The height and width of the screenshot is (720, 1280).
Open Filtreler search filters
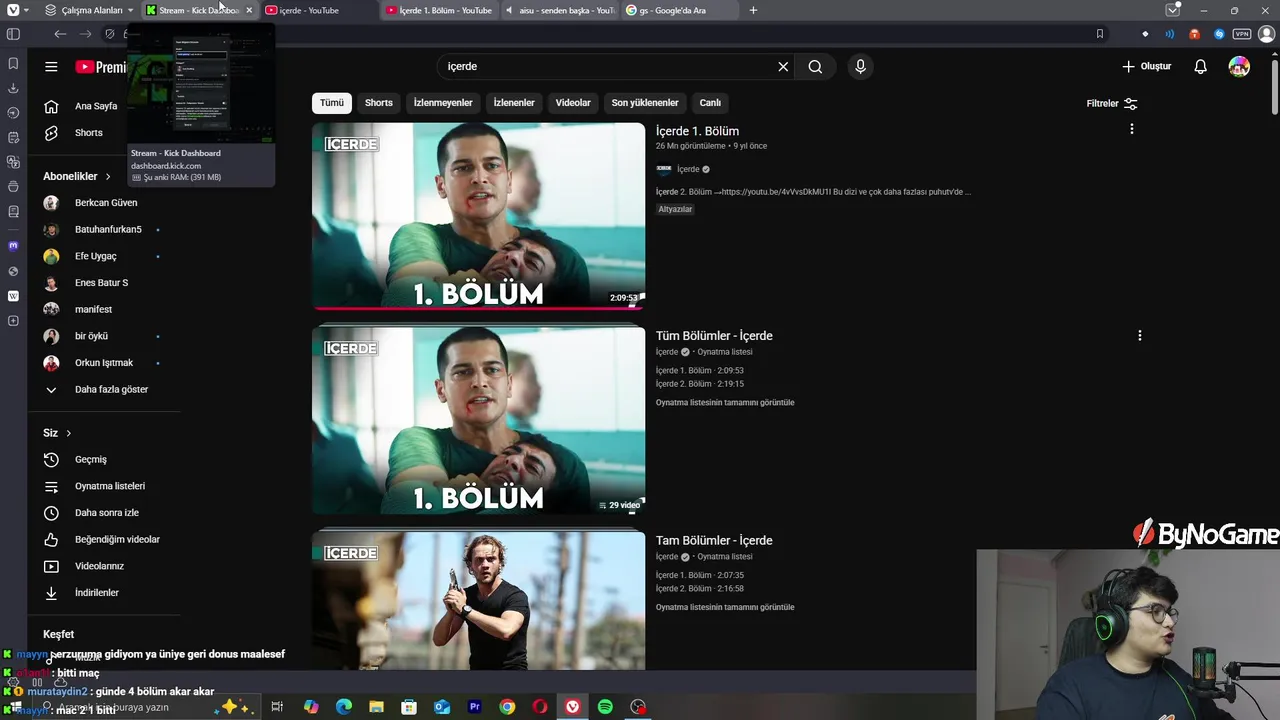(1111, 103)
